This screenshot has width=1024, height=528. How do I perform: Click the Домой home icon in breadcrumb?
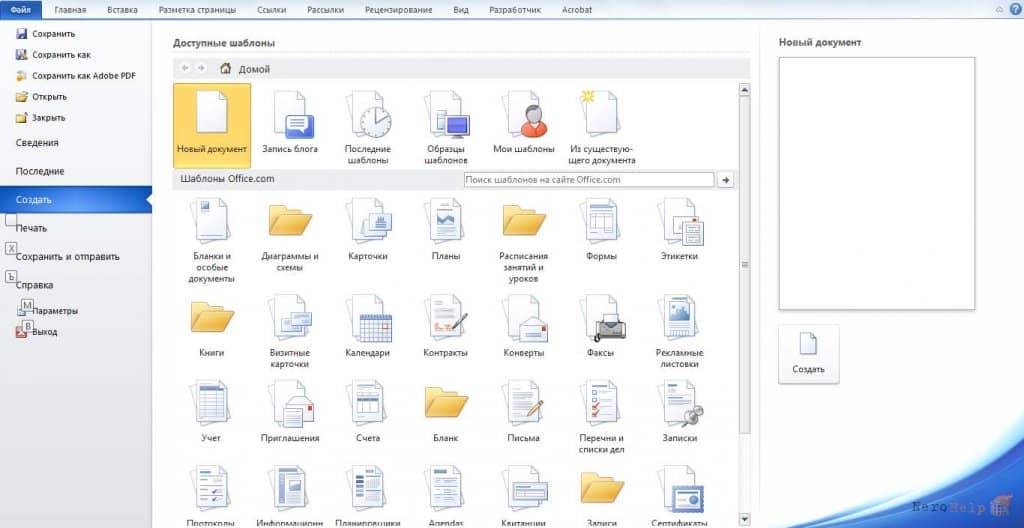coord(225,68)
